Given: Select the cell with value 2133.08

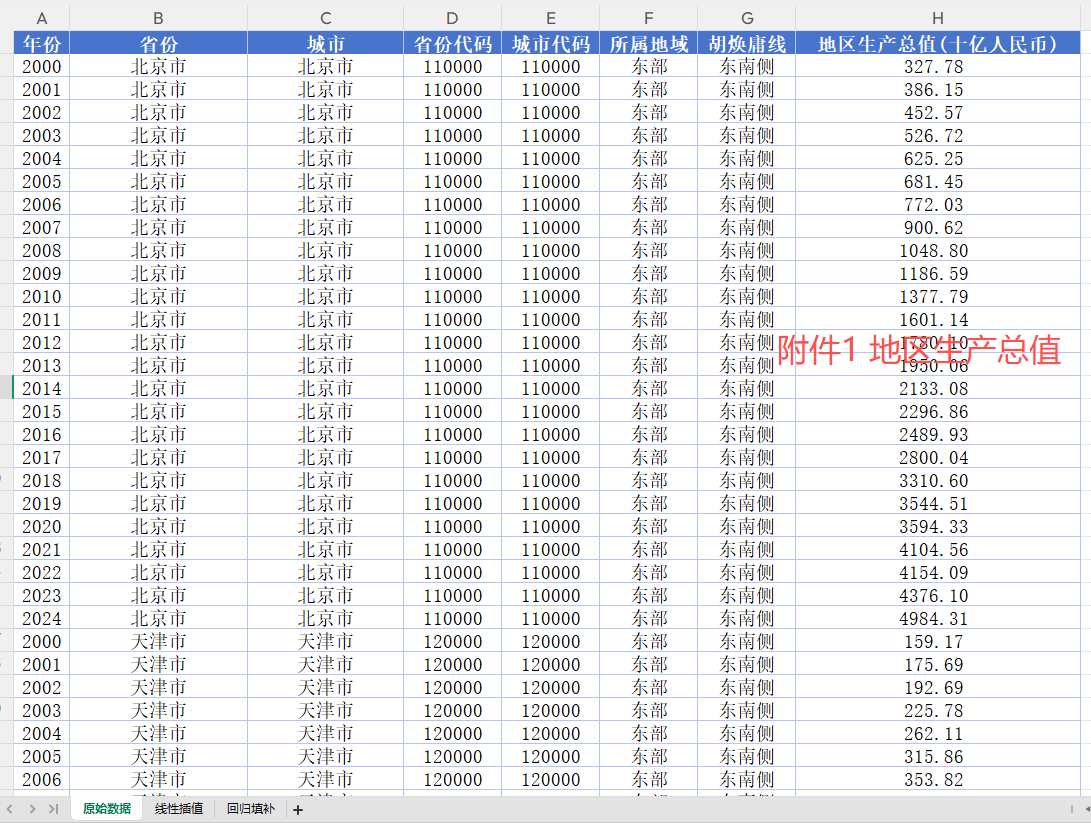Looking at the screenshot, I should tap(938, 387).
